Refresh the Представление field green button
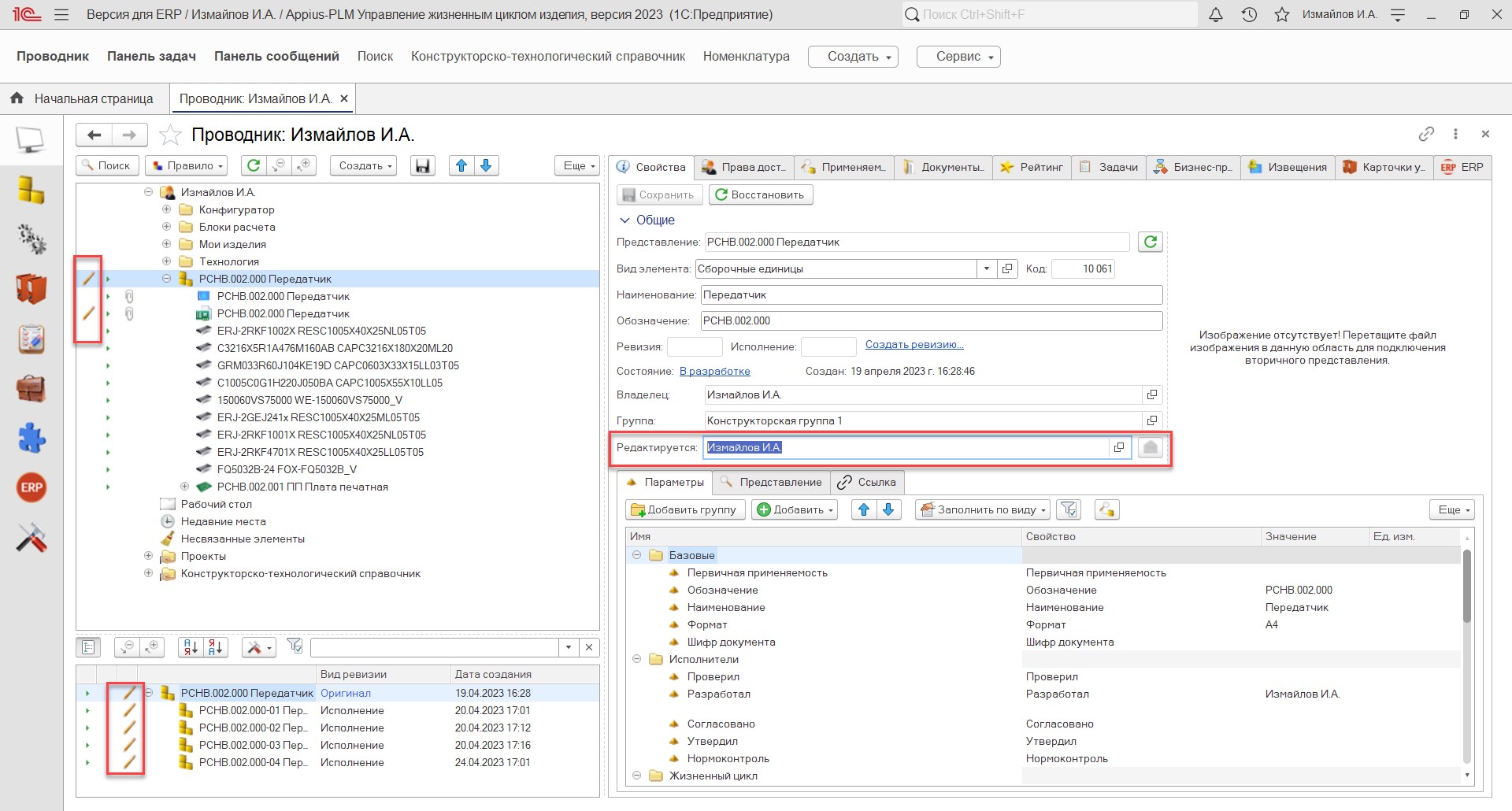 click(1151, 242)
